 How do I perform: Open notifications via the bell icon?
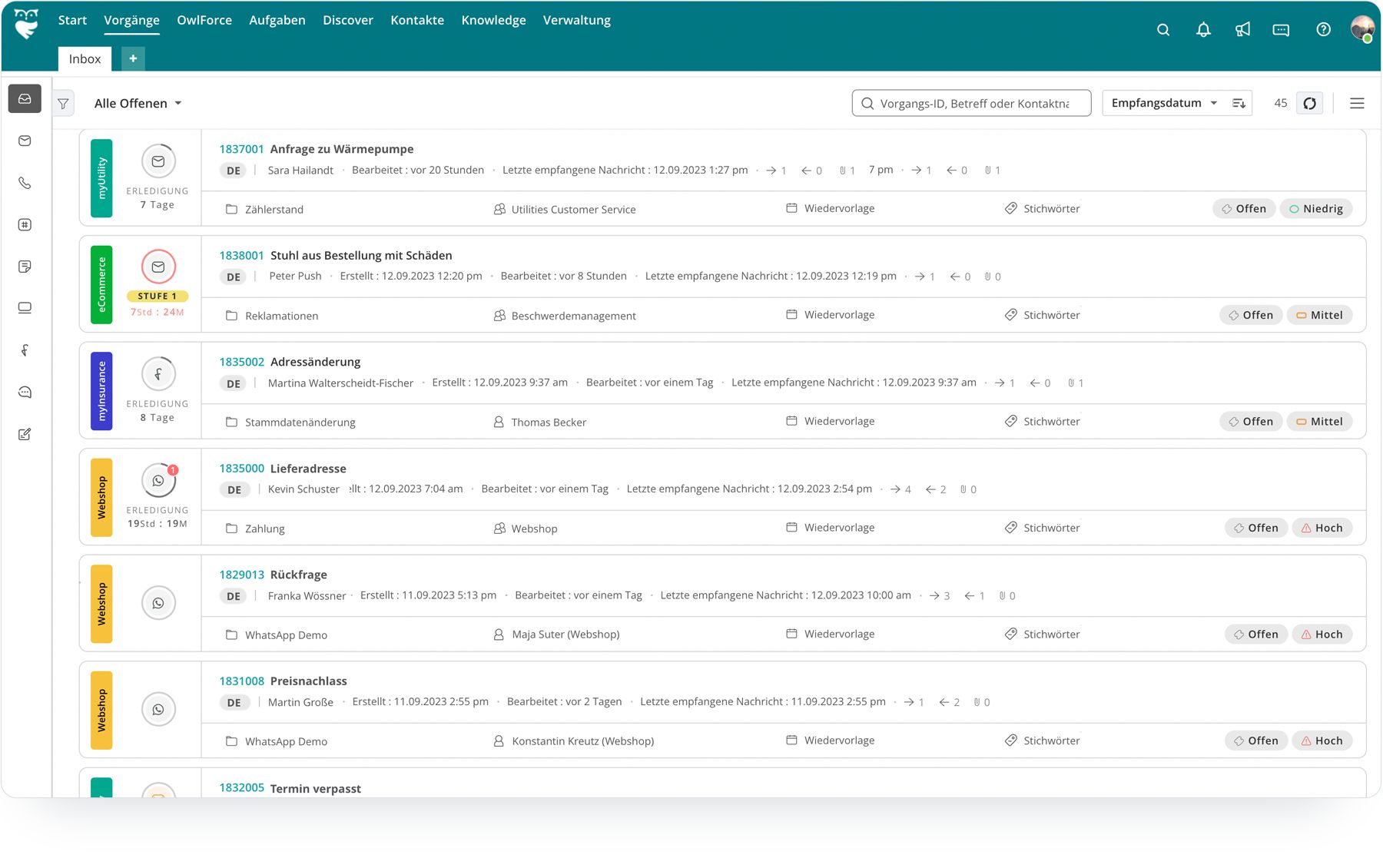1203,30
